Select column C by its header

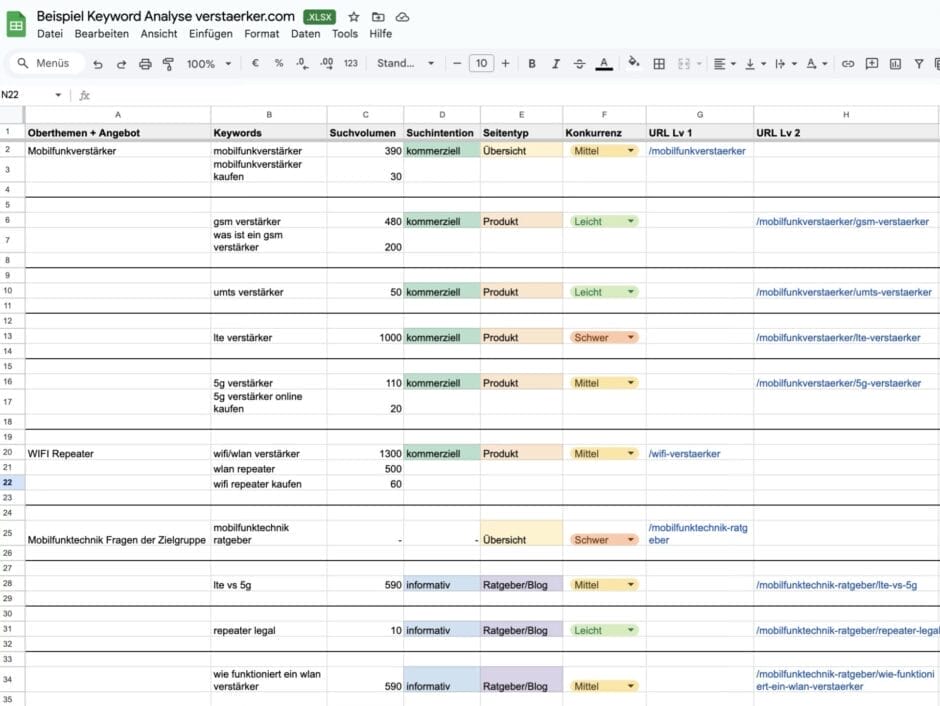365,114
